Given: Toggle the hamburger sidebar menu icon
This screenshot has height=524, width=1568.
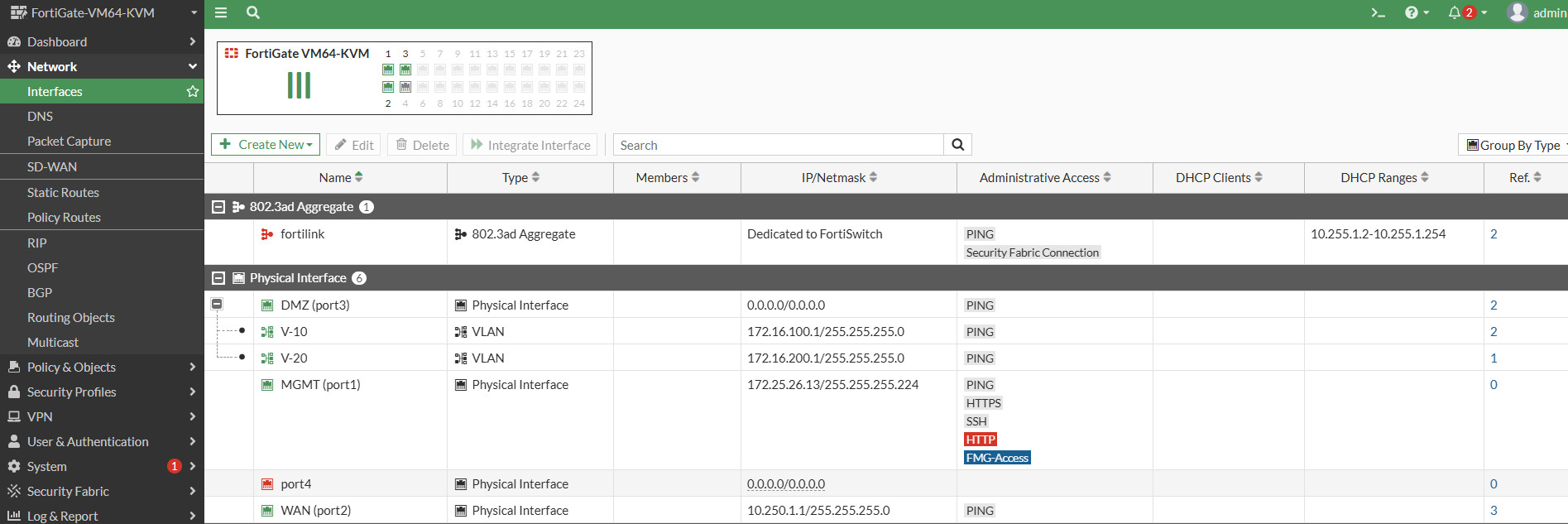Looking at the screenshot, I should (221, 12).
